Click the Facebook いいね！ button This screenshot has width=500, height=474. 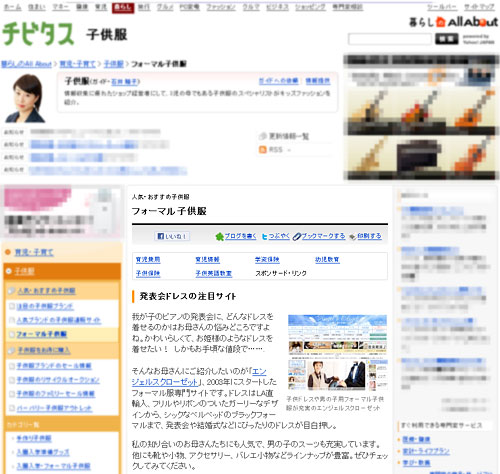point(172,236)
